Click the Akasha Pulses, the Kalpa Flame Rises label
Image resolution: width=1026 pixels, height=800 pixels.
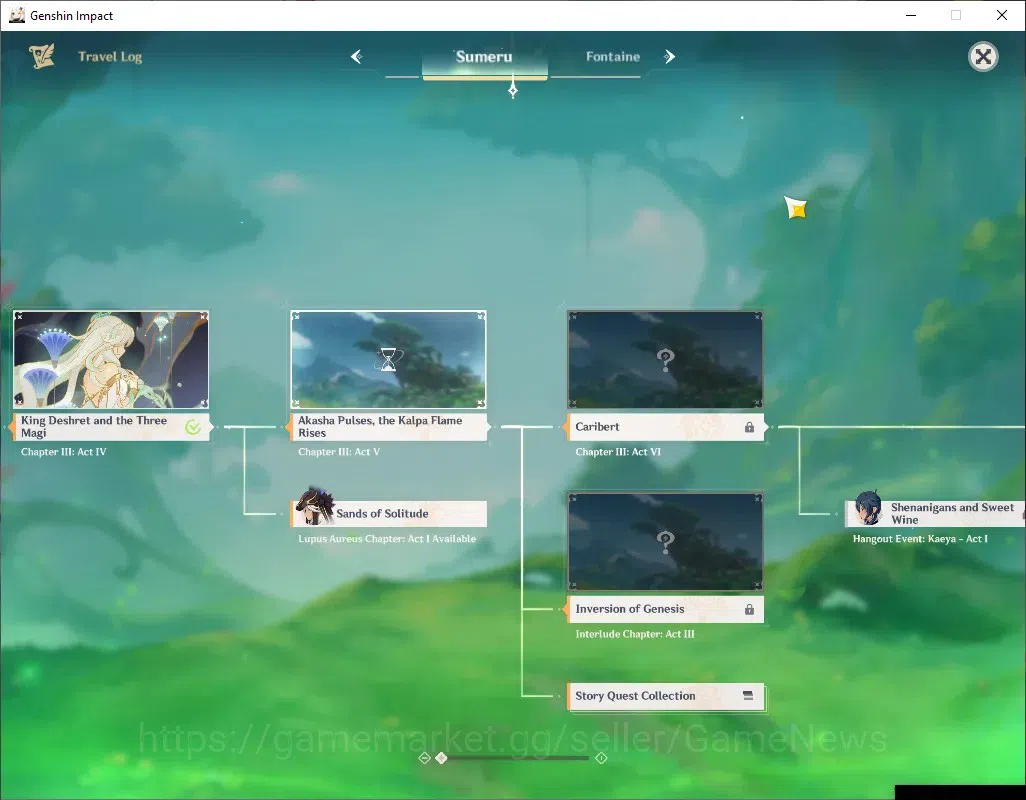coord(389,426)
